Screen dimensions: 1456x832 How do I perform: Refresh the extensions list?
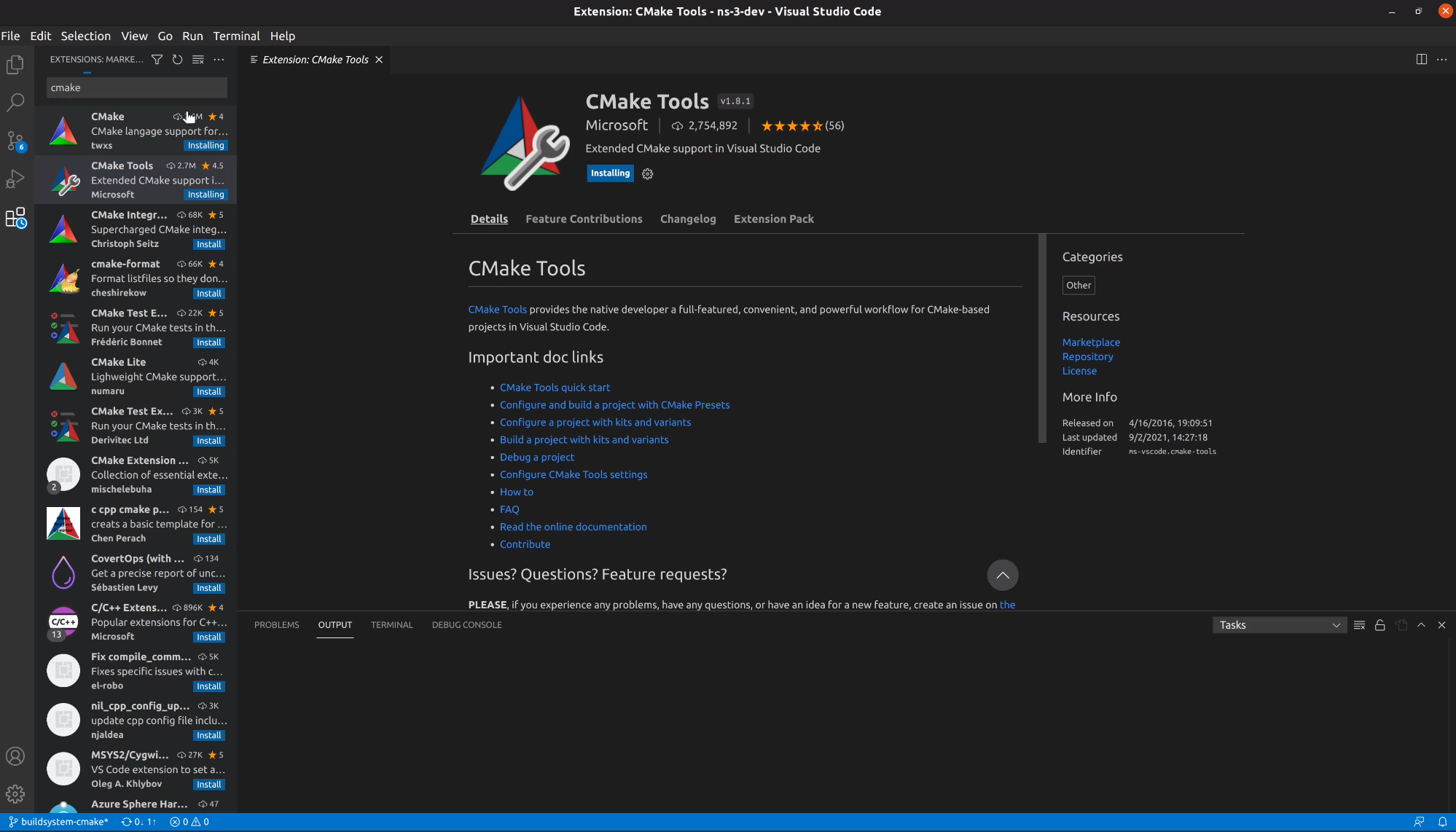(x=177, y=60)
